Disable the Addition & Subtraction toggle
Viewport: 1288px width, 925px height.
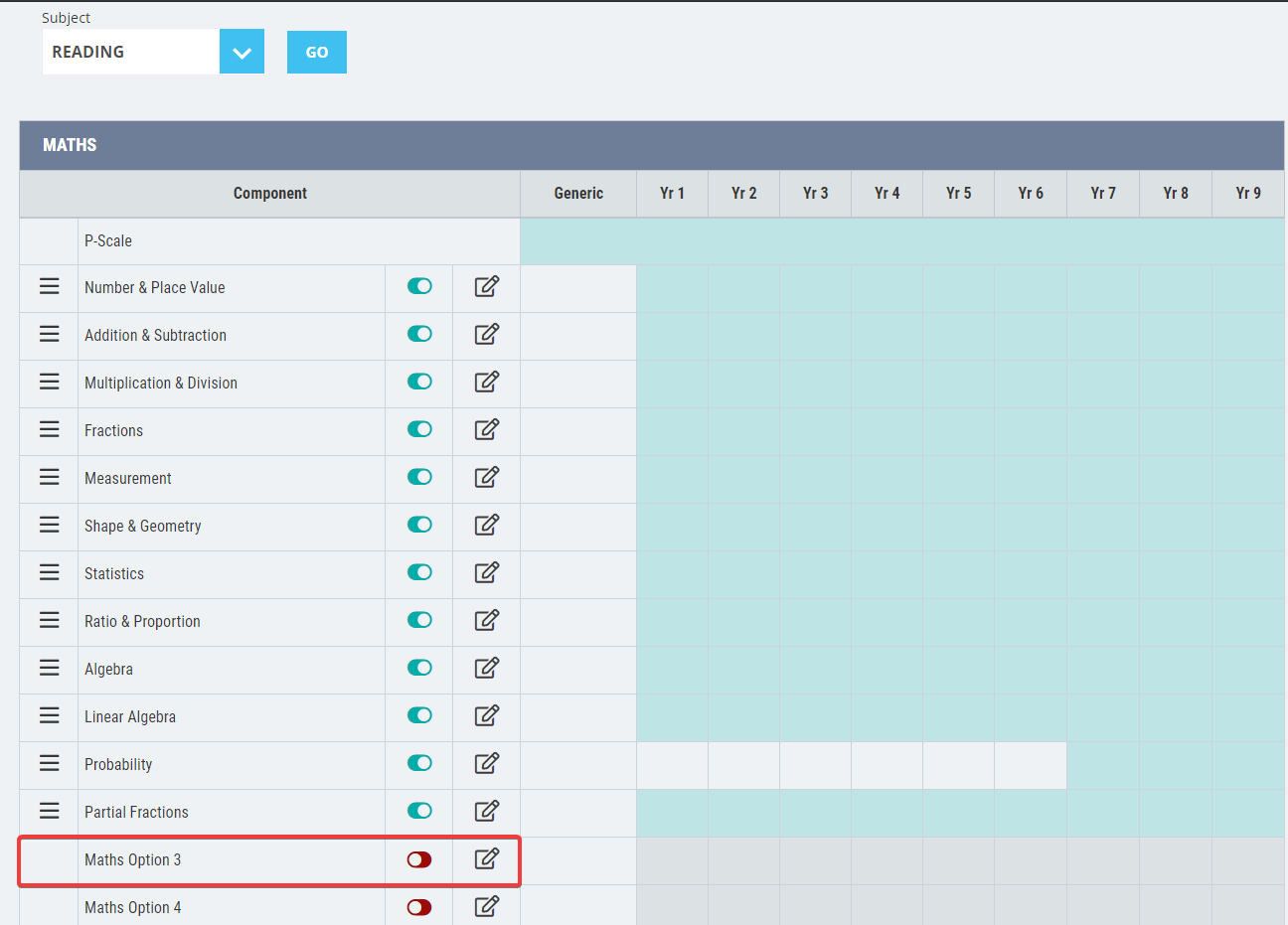pos(419,334)
